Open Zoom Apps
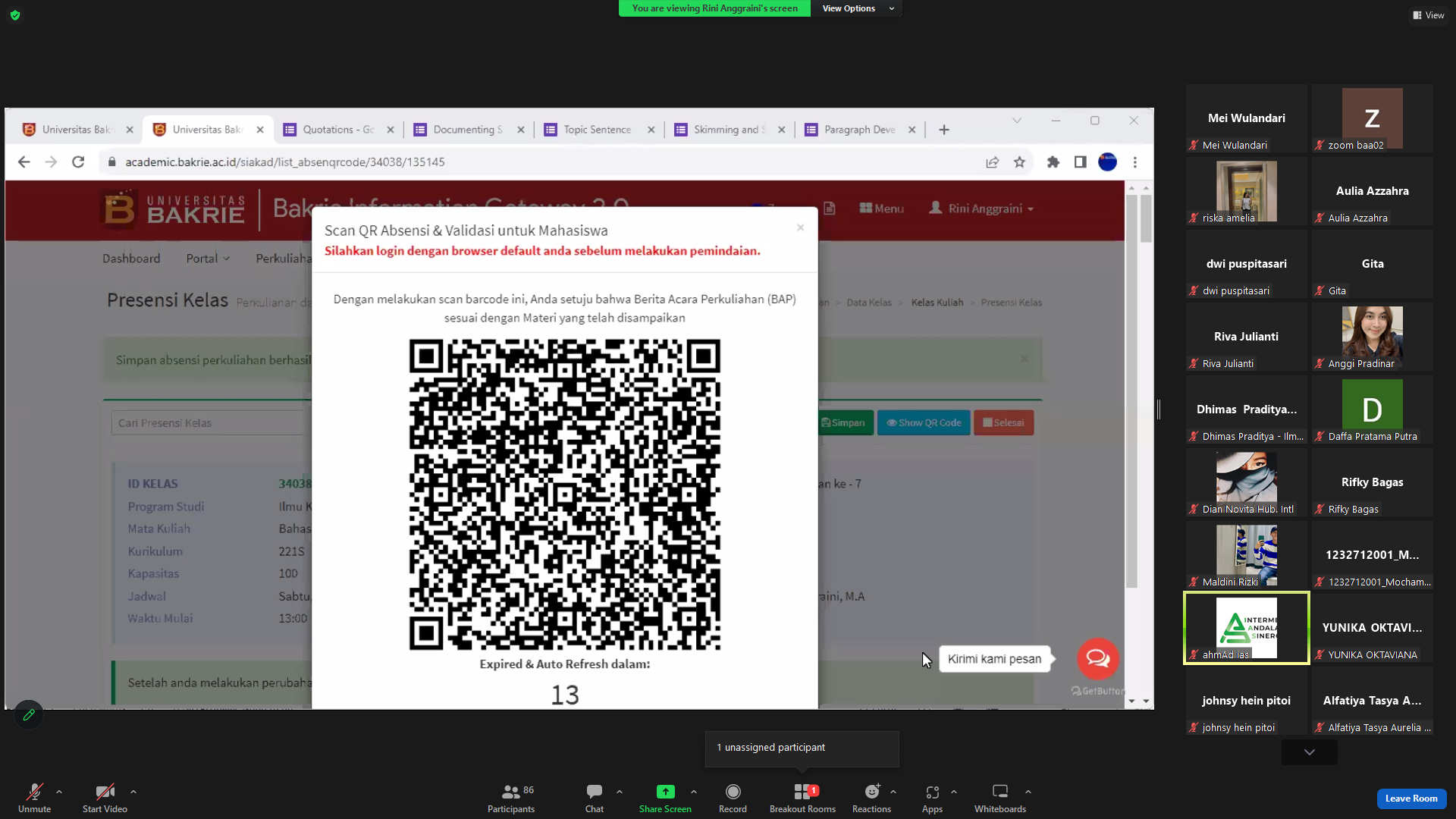This screenshot has width=1456, height=819. pyautogui.click(x=932, y=798)
